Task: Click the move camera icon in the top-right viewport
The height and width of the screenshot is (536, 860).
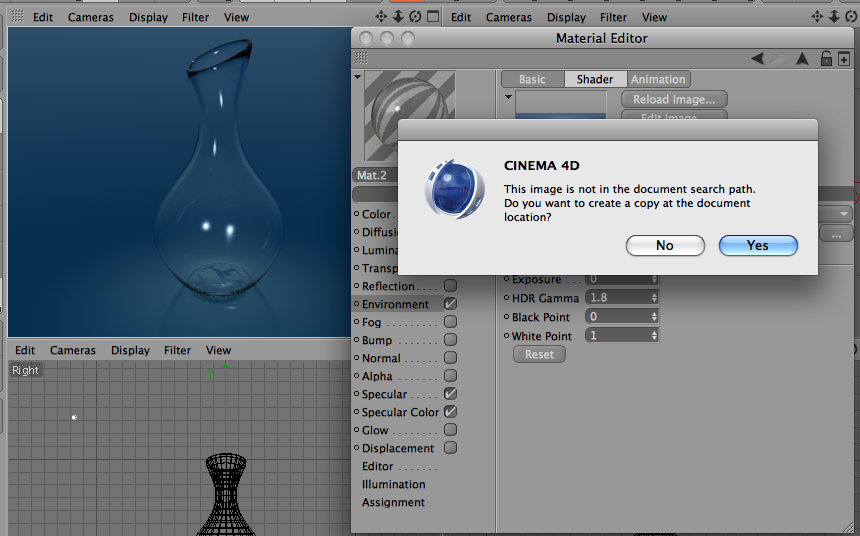Action: (x=817, y=16)
